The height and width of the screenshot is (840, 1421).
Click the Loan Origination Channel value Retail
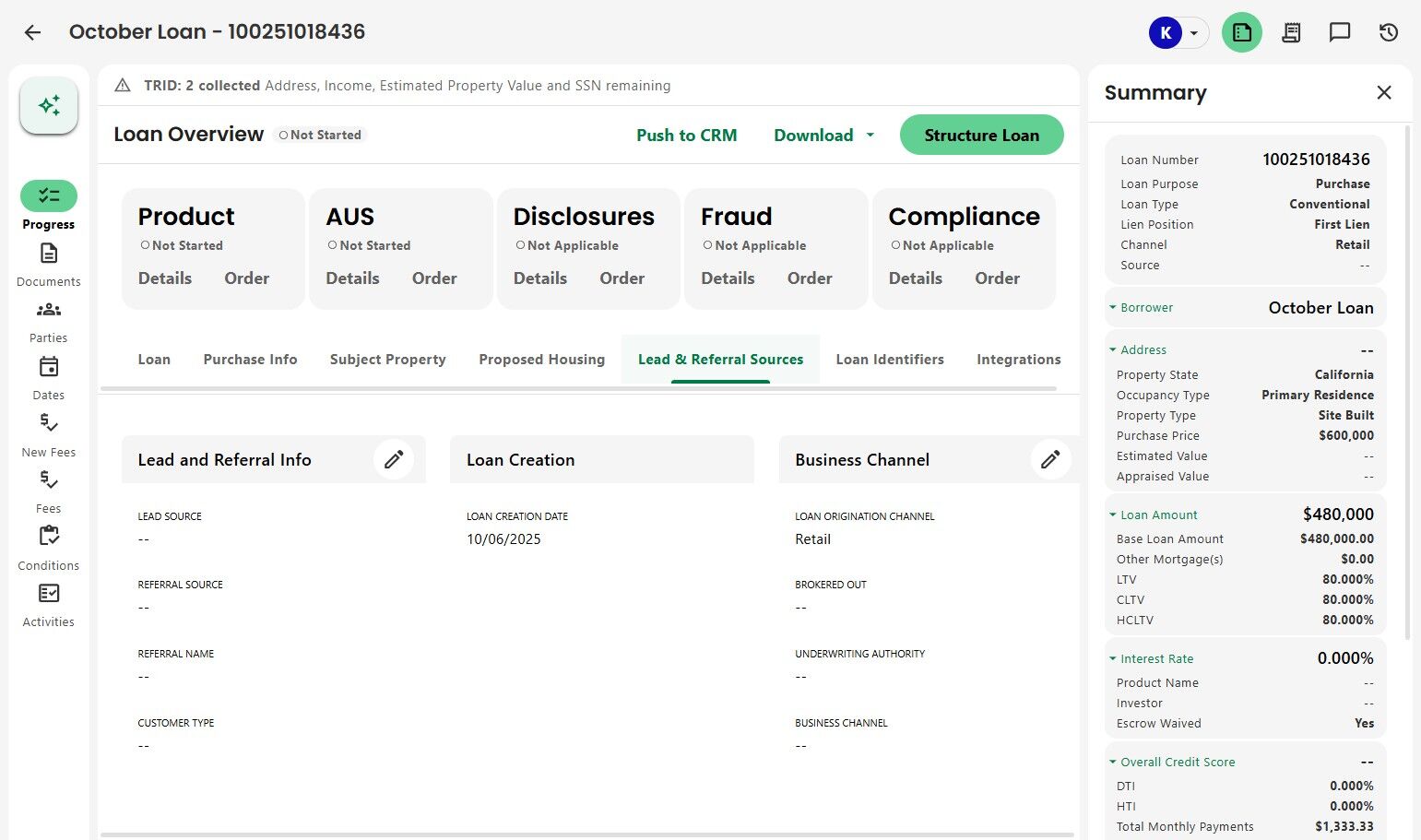pos(813,539)
